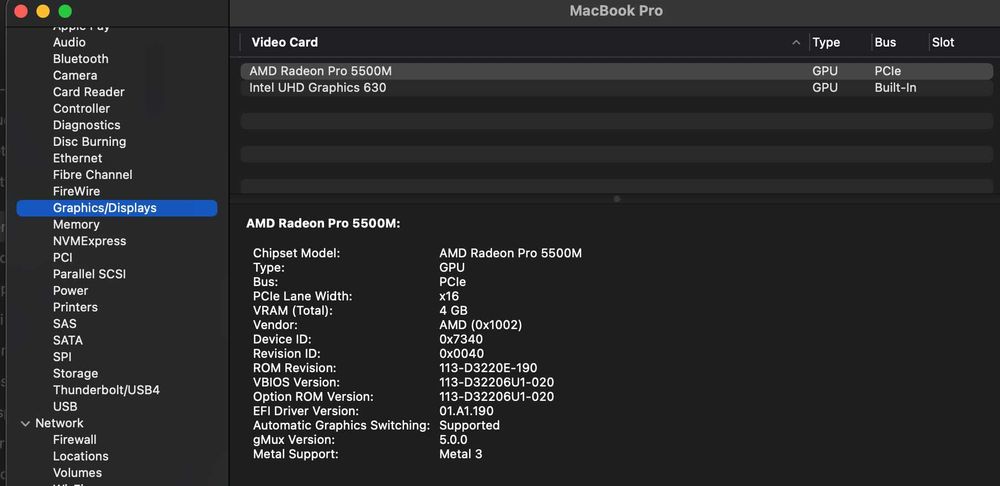Screen dimensions: 1000x486
Task: Click the Vendor value AMD (0x1002)
Action: click(480, 325)
